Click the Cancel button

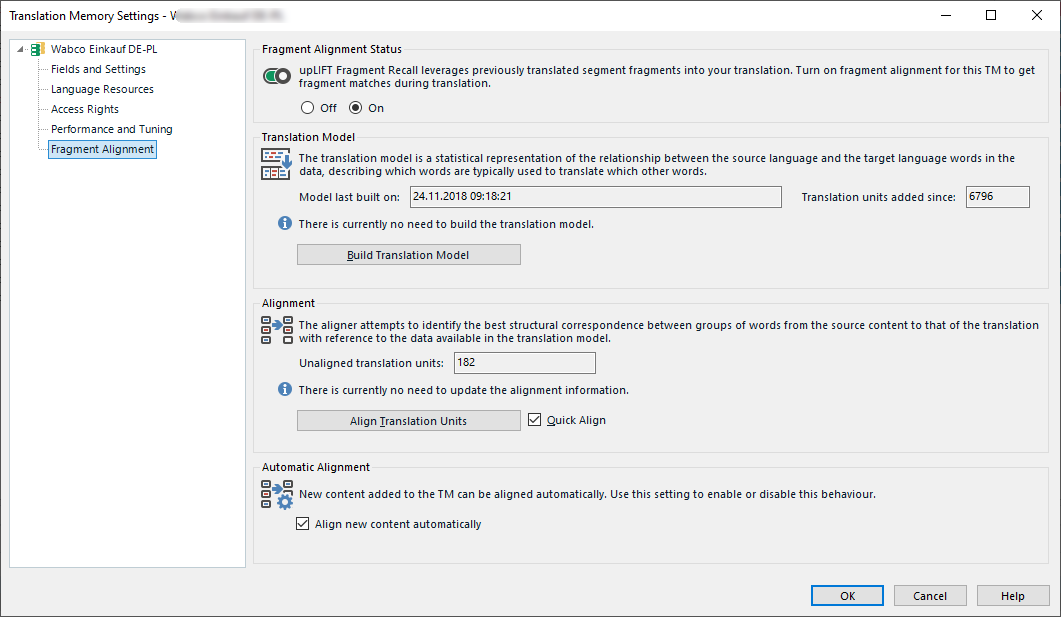[x=930, y=595]
